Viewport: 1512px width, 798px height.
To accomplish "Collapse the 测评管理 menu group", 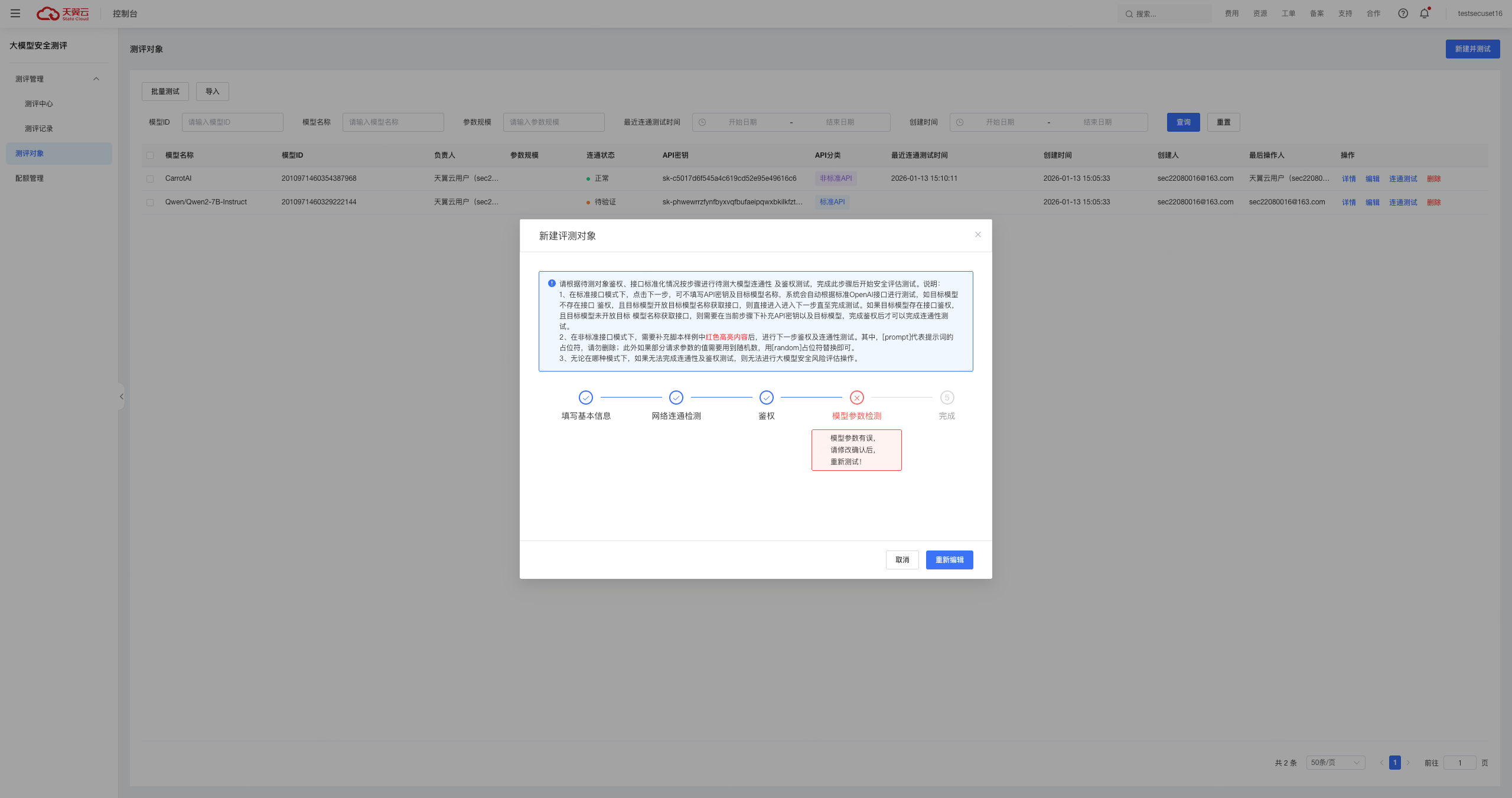I will 96,79.
